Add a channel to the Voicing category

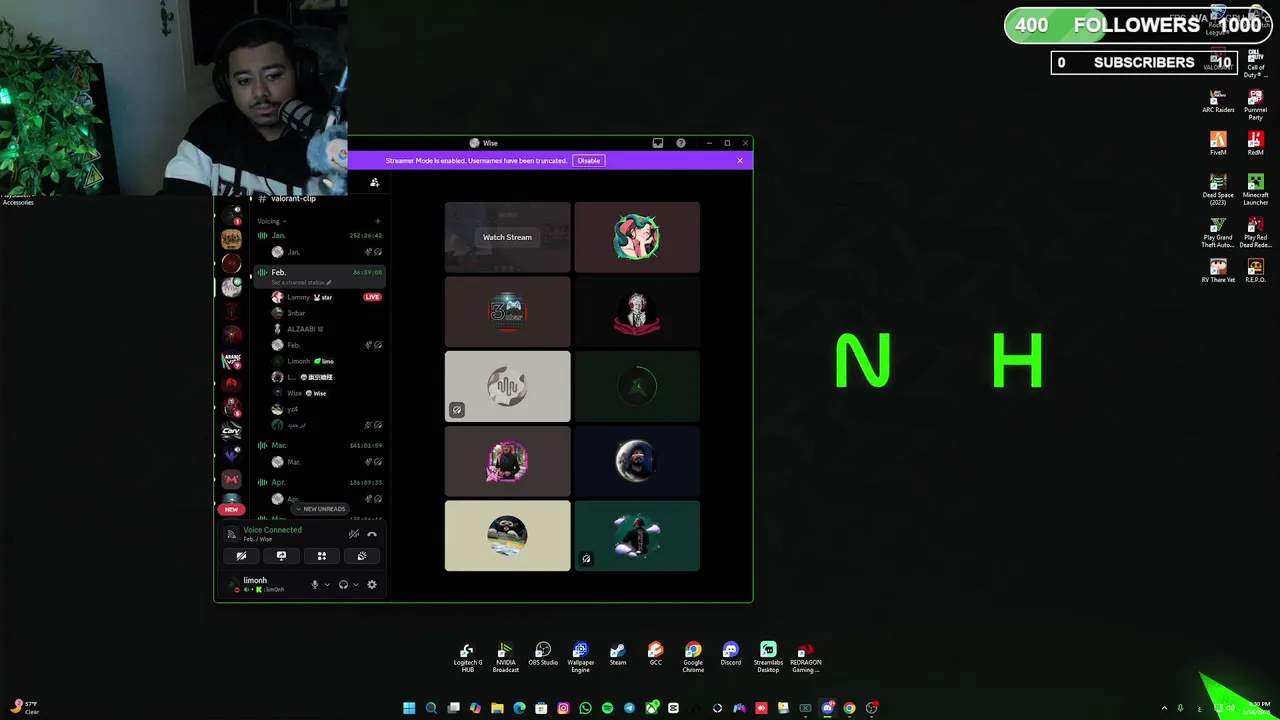(x=377, y=221)
